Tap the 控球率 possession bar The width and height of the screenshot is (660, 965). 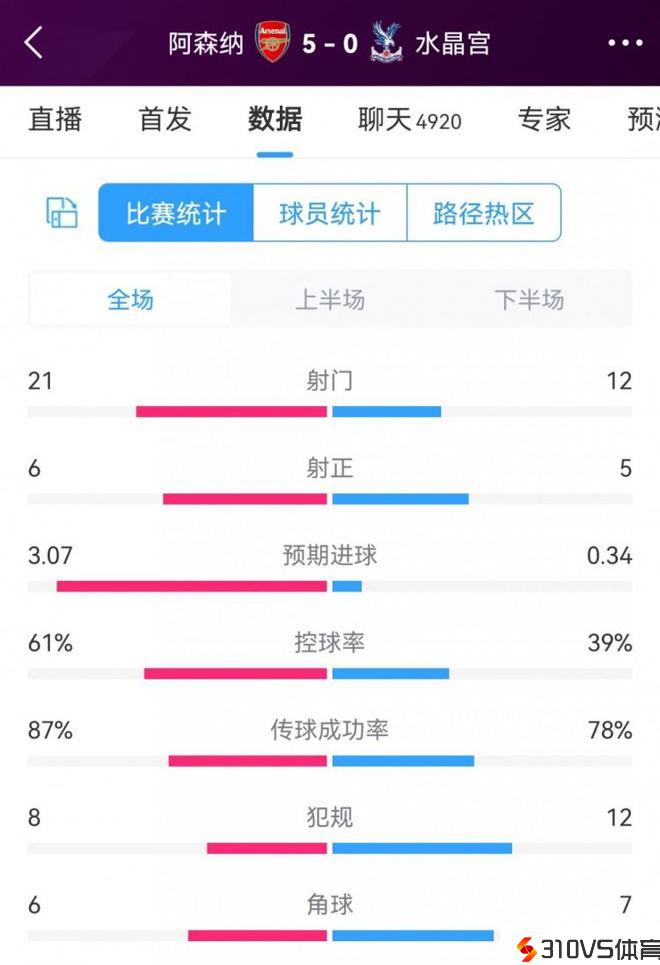330,673
